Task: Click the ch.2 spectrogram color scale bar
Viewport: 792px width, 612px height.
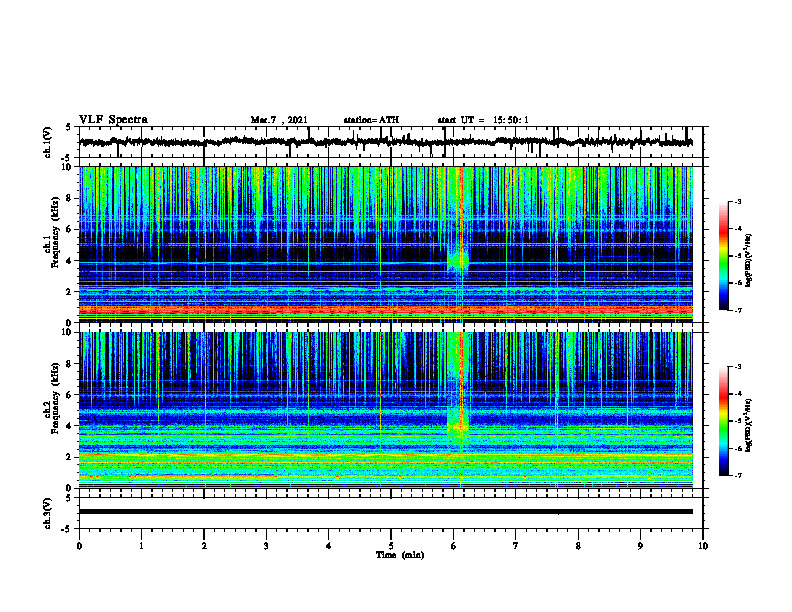Action: pos(724,421)
